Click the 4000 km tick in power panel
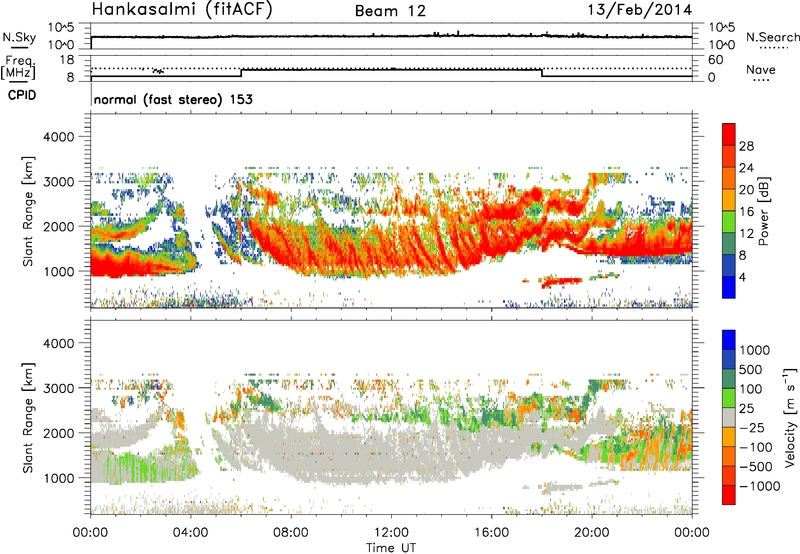Image resolution: width=800 pixels, height=554 pixels. (59, 137)
